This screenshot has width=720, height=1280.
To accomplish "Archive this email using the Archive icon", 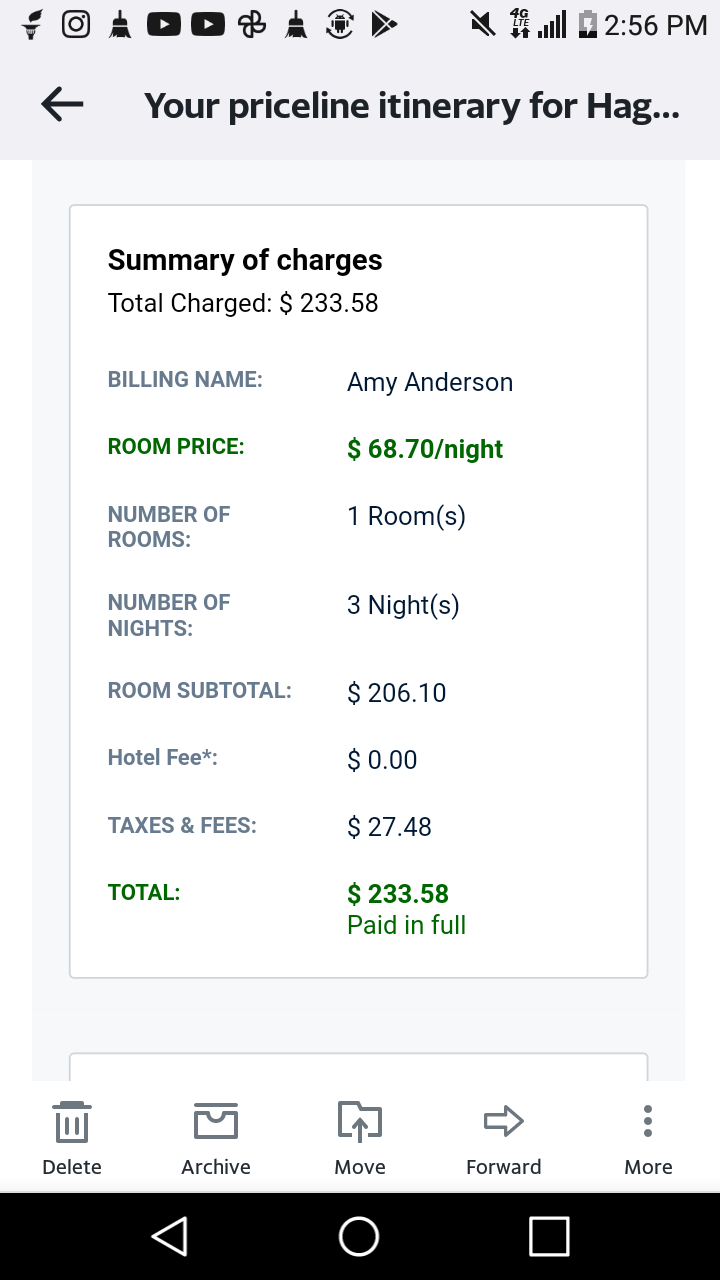I will click(216, 1122).
